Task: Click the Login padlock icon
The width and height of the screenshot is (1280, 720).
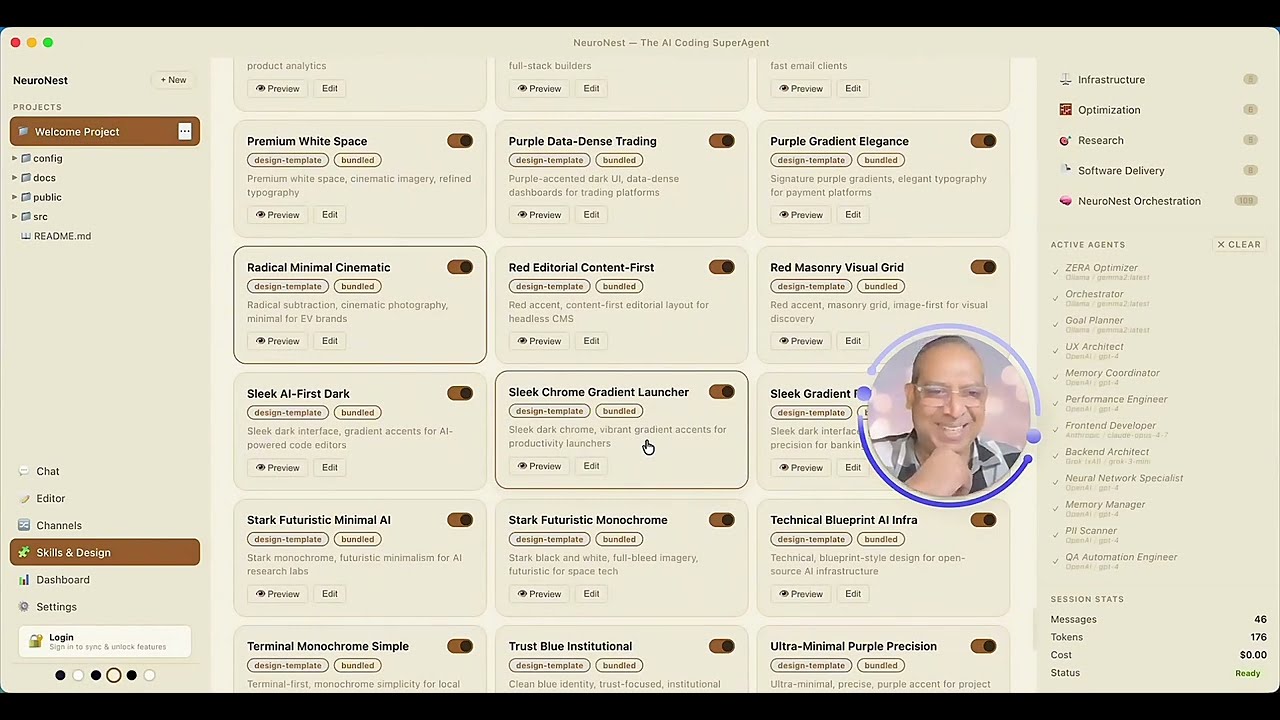Action: pos(36,641)
